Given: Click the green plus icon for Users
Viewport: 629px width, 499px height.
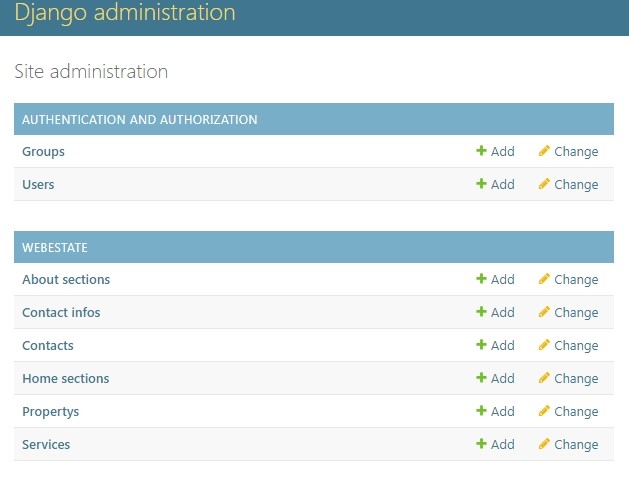Looking at the screenshot, I should point(481,184).
